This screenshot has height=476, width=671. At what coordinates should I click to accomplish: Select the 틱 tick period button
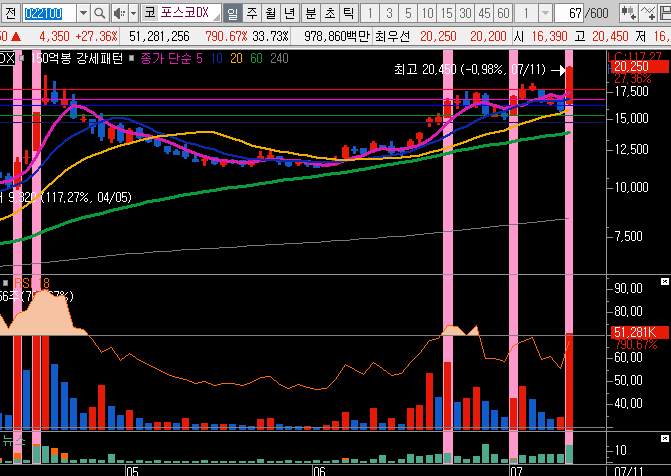pos(349,13)
